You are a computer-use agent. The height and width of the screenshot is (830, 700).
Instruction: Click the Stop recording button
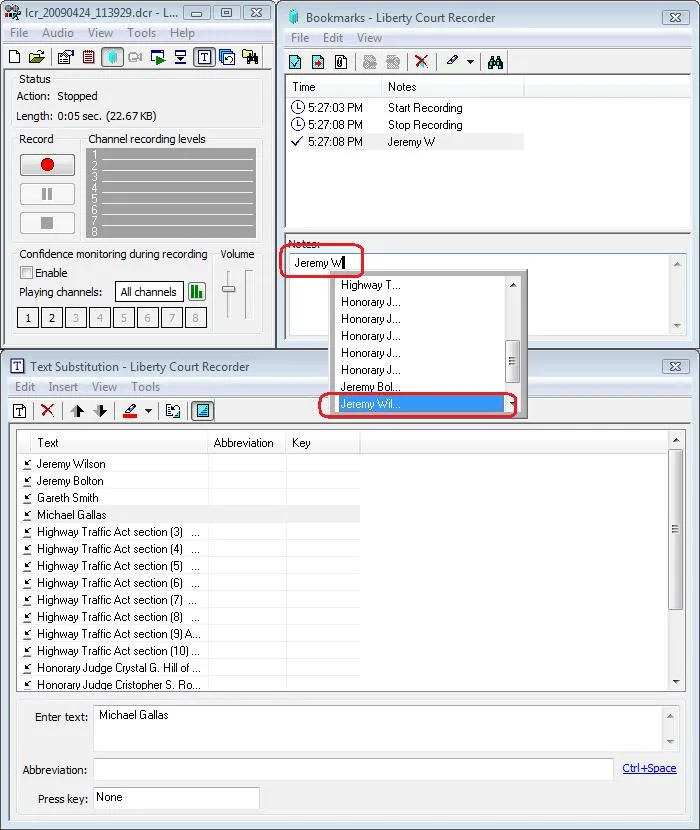click(47, 223)
